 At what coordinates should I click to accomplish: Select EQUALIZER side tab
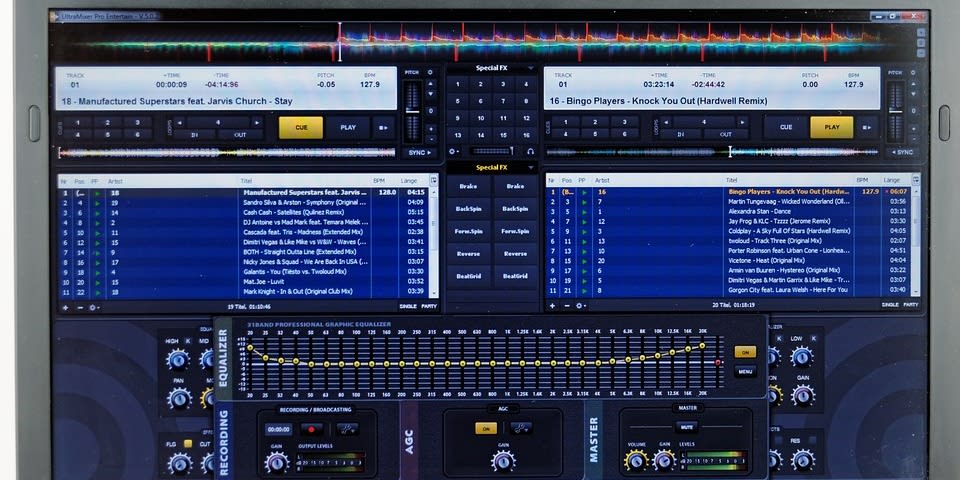click(x=223, y=357)
